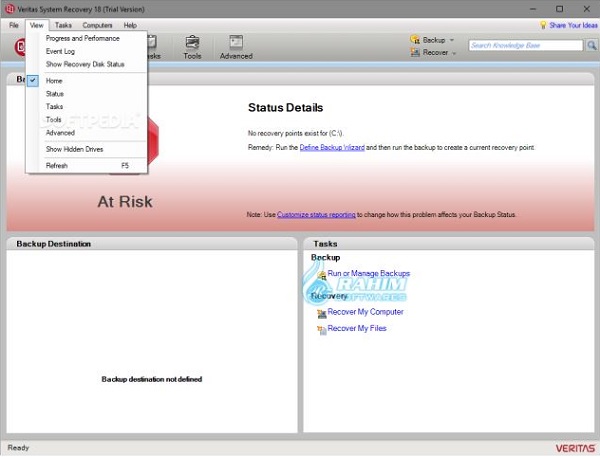Open the Tools toolbar icon

[x=192, y=47]
